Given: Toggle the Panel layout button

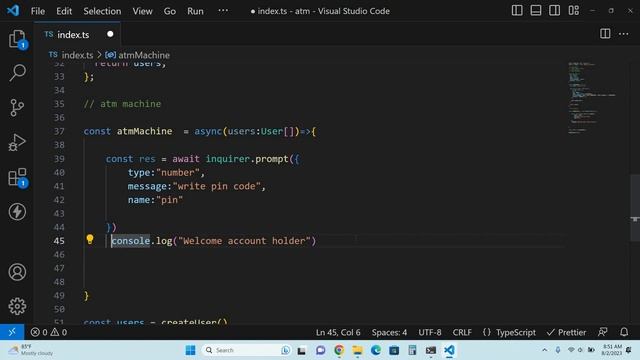Looking at the screenshot, I should 536,11.
